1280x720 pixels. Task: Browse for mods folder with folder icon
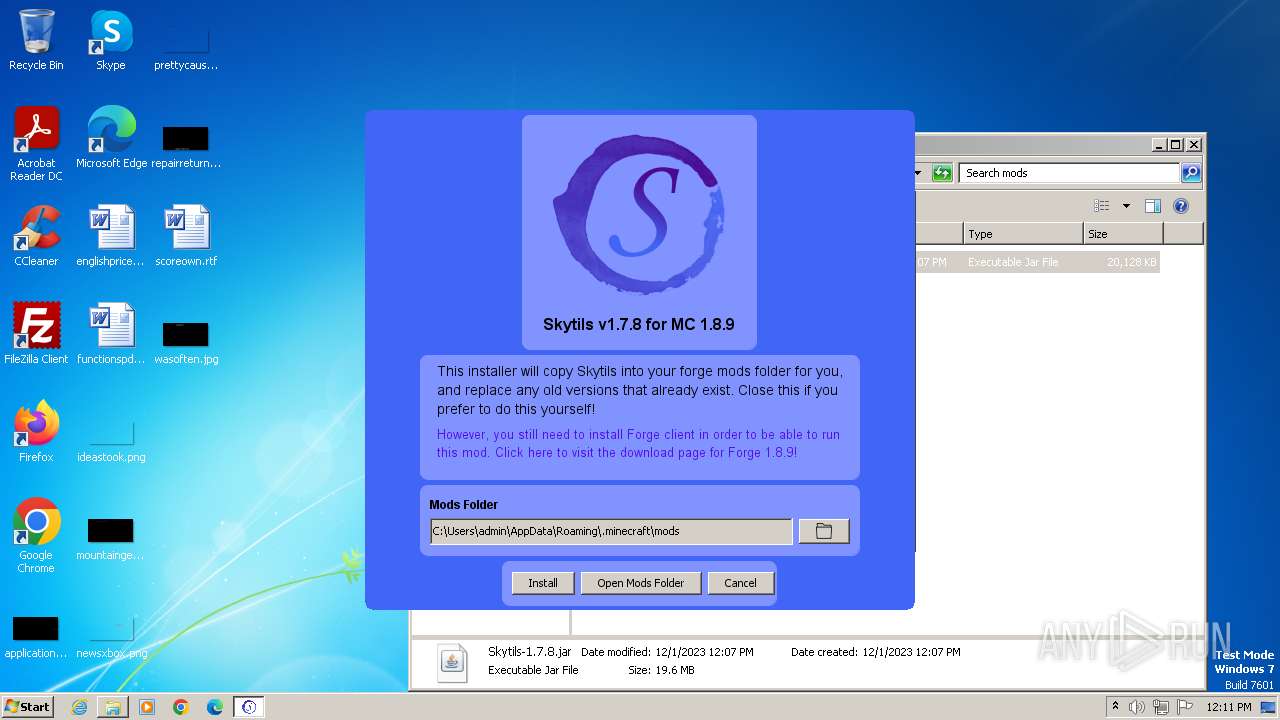824,531
